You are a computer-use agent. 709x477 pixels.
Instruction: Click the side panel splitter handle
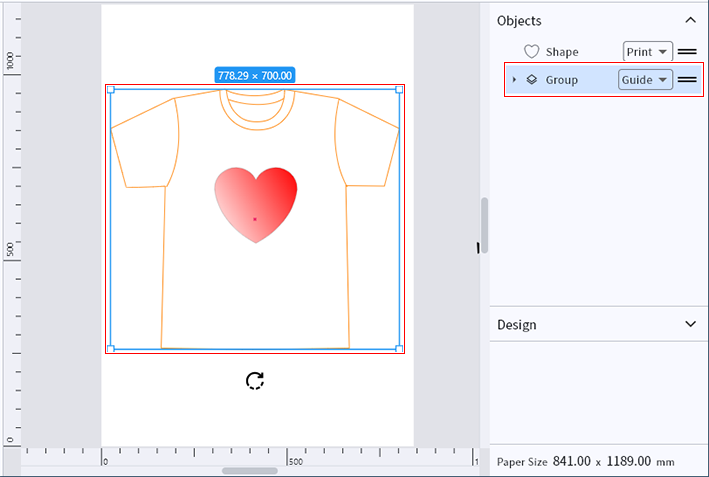(x=478, y=247)
